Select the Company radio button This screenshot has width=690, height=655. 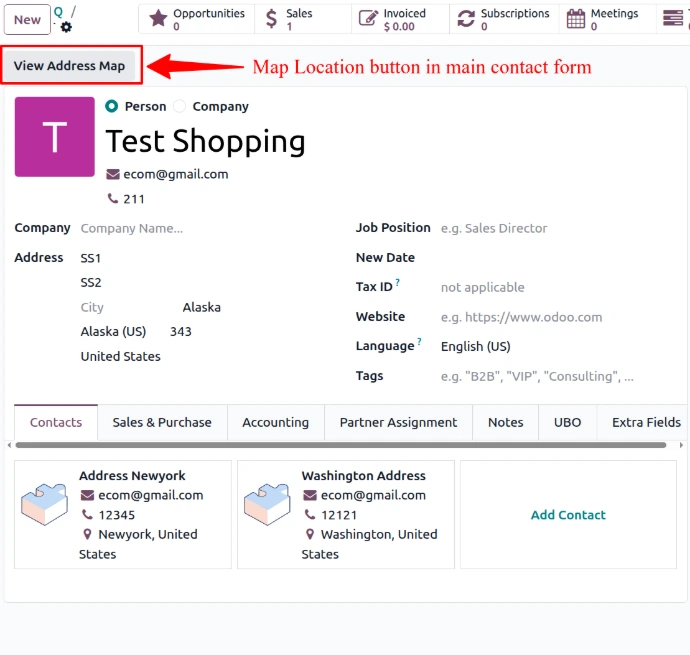(x=180, y=106)
